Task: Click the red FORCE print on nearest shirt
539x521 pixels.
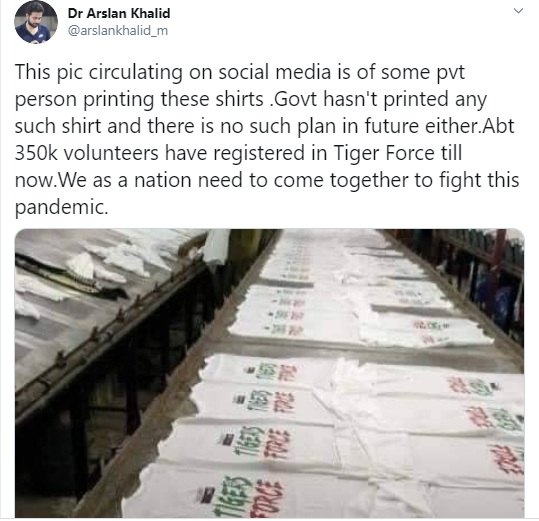Action: click(270, 498)
